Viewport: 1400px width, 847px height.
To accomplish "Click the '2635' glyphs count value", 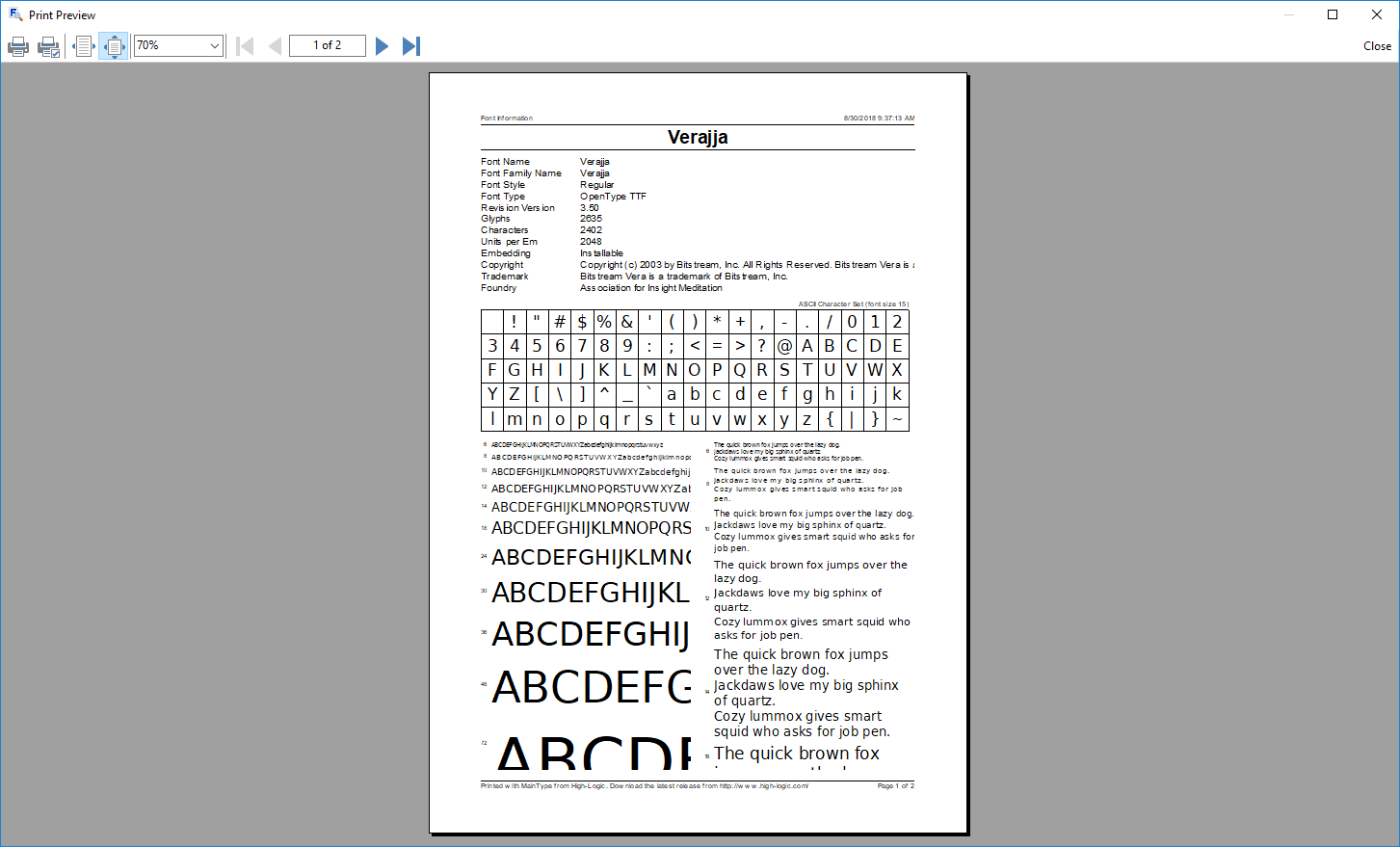I will [x=591, y=219].
